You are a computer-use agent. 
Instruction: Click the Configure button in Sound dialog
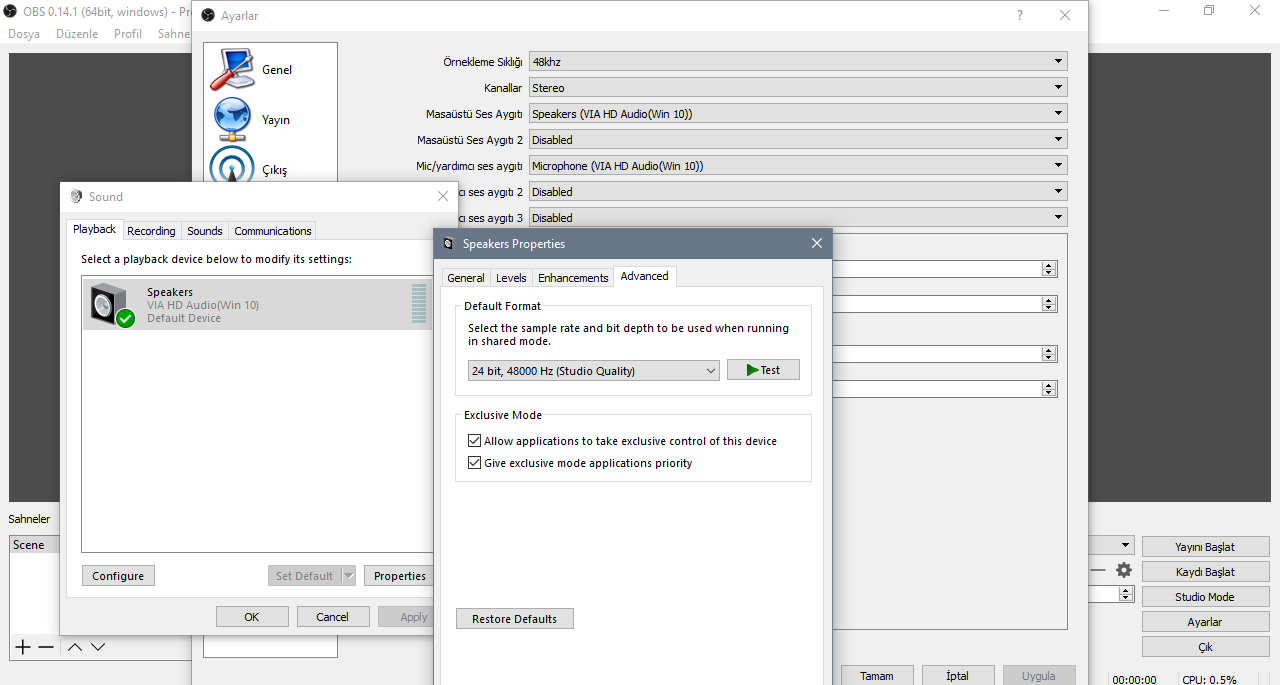[x=118, y=576]
